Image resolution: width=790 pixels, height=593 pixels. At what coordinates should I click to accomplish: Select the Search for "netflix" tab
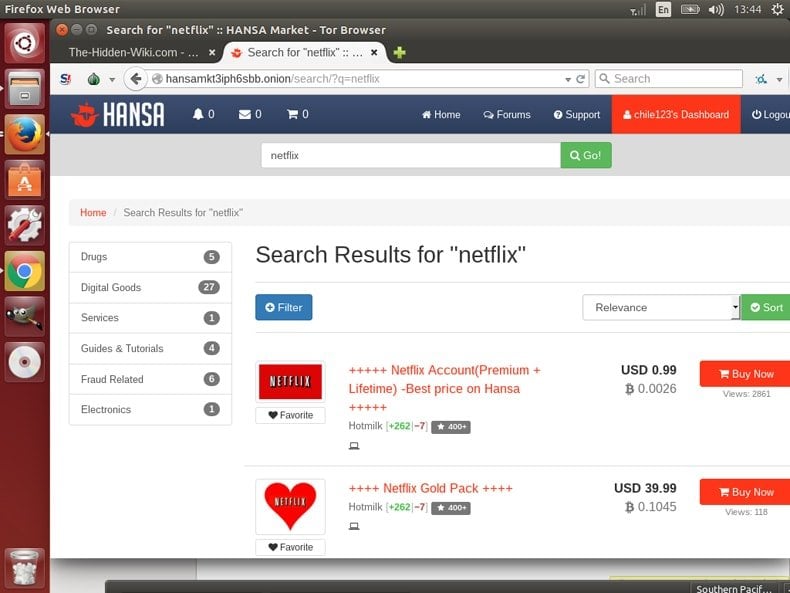point(304,52)
